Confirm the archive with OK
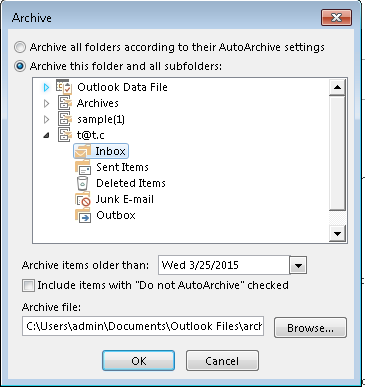 138,361
